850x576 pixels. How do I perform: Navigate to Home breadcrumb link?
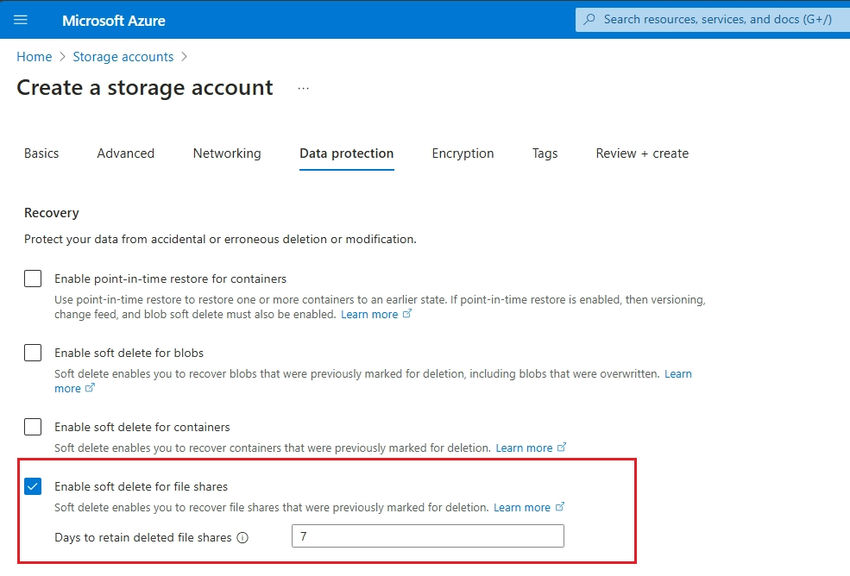34,57
